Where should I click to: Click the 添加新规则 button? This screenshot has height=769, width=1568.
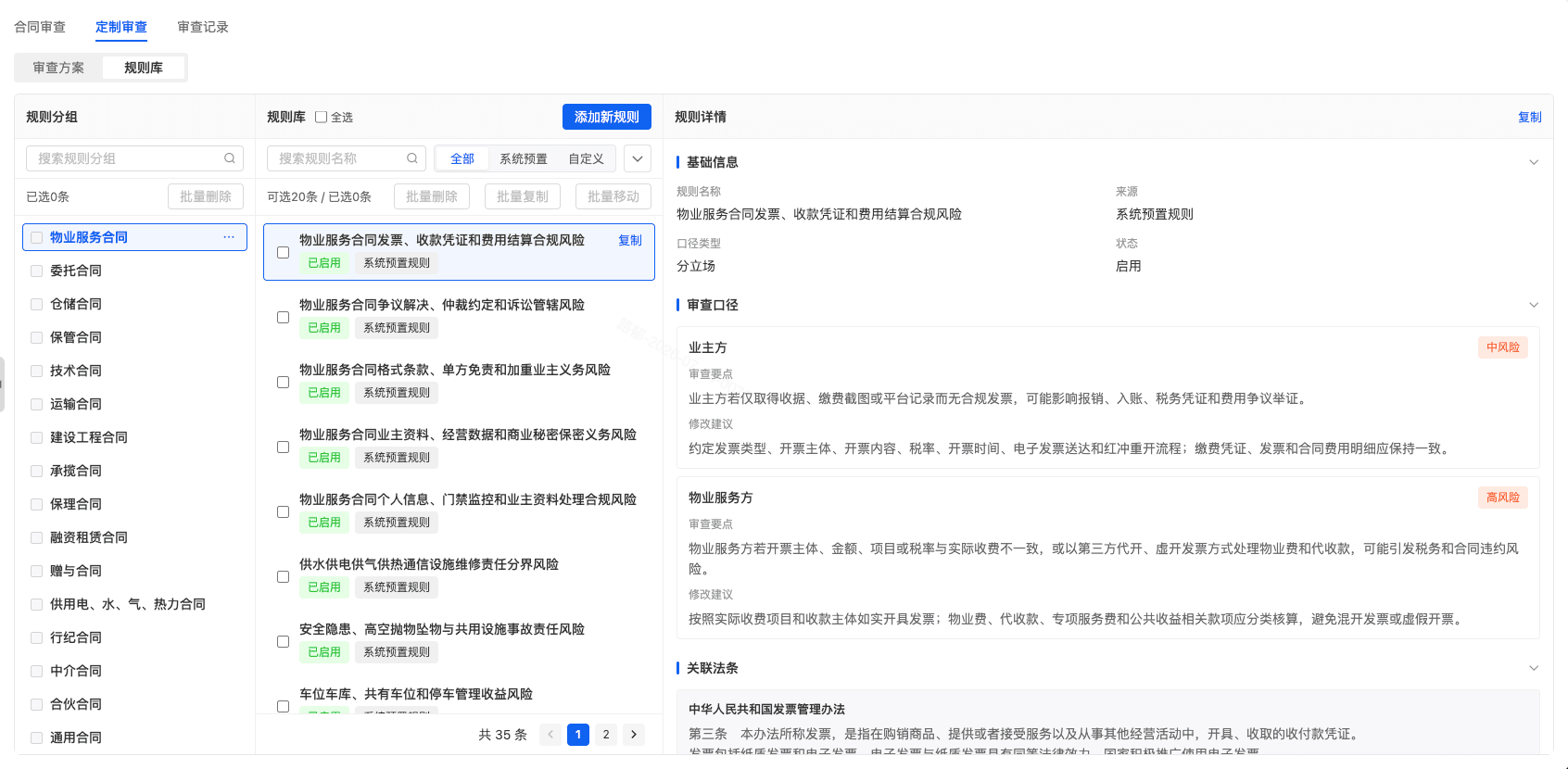(607, 117)
